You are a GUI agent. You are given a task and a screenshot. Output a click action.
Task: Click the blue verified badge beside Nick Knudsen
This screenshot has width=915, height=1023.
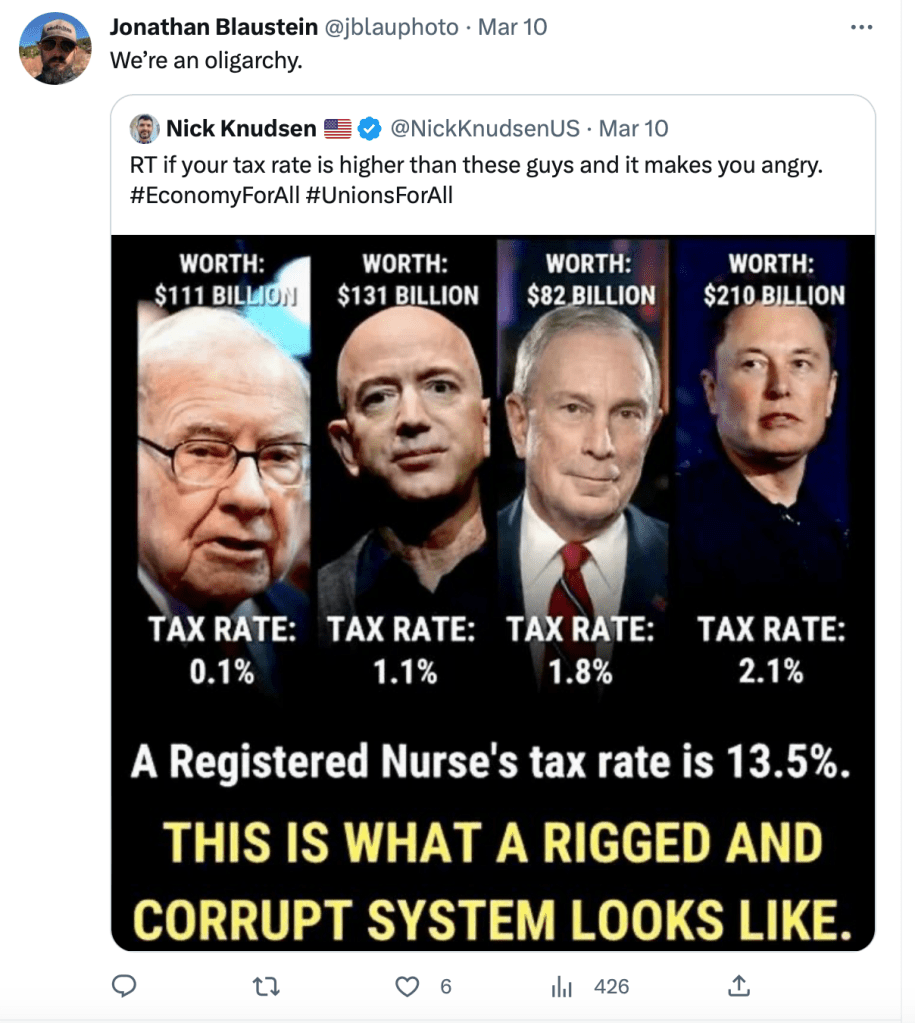coord(369,128)
